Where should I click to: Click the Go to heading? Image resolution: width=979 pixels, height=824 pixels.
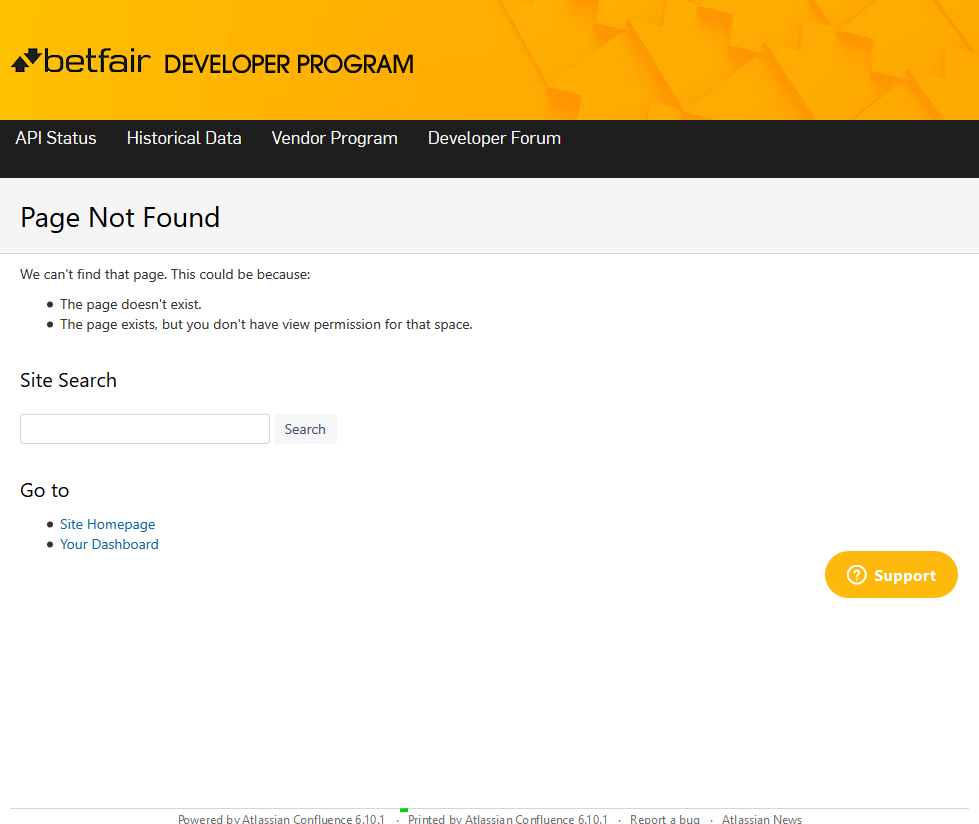(44, 490)
